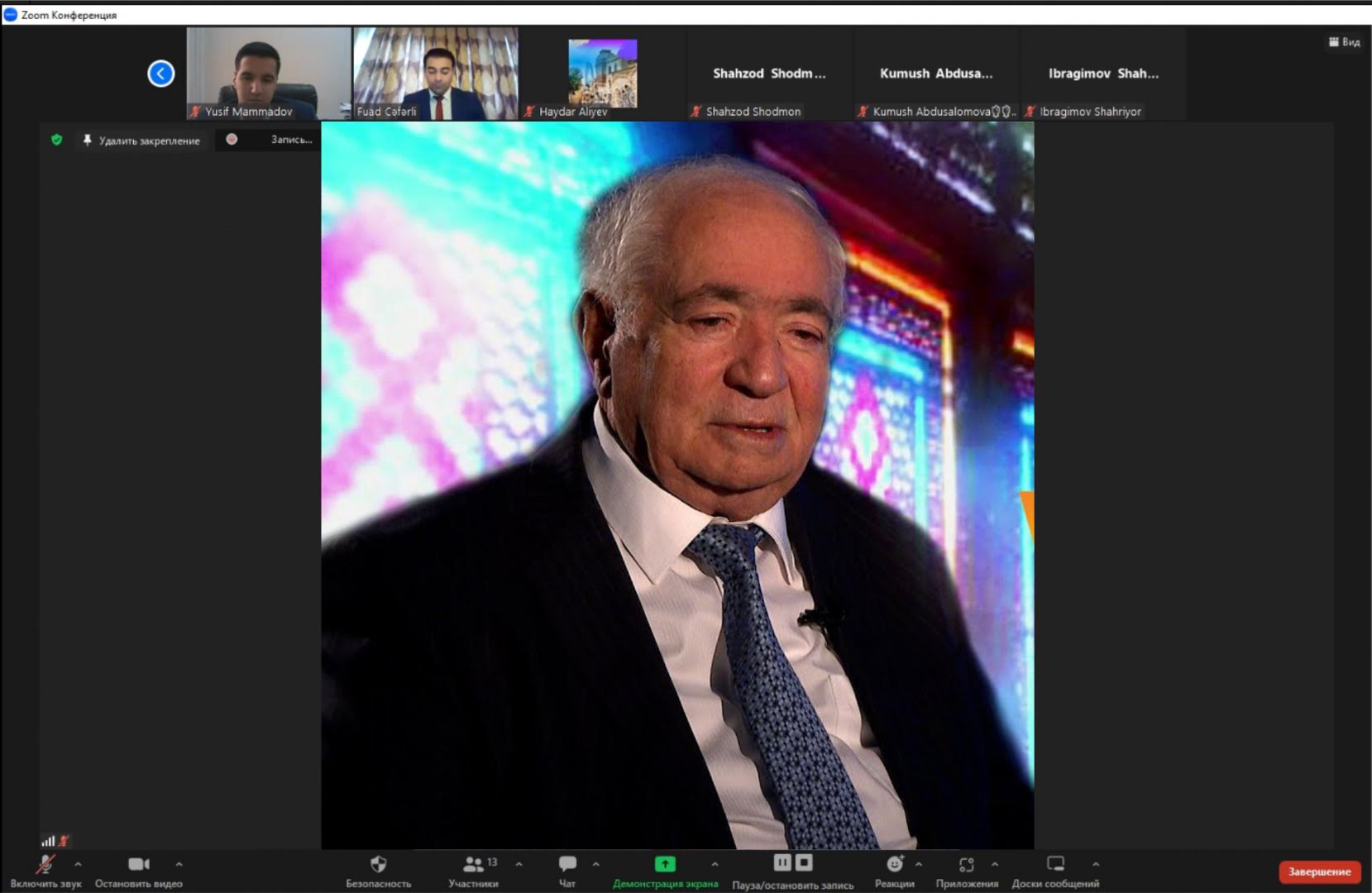The image size is (1372, 893).
Task: Click the red Завершение end meeting button
Action: tap(1319, 872)
